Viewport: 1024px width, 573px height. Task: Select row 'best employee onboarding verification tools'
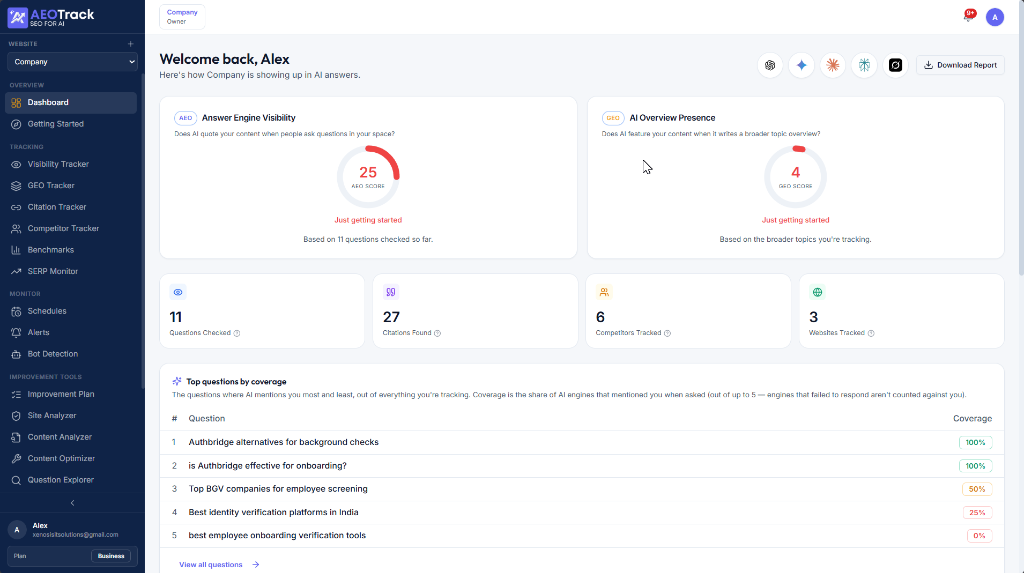coord(582,536)
